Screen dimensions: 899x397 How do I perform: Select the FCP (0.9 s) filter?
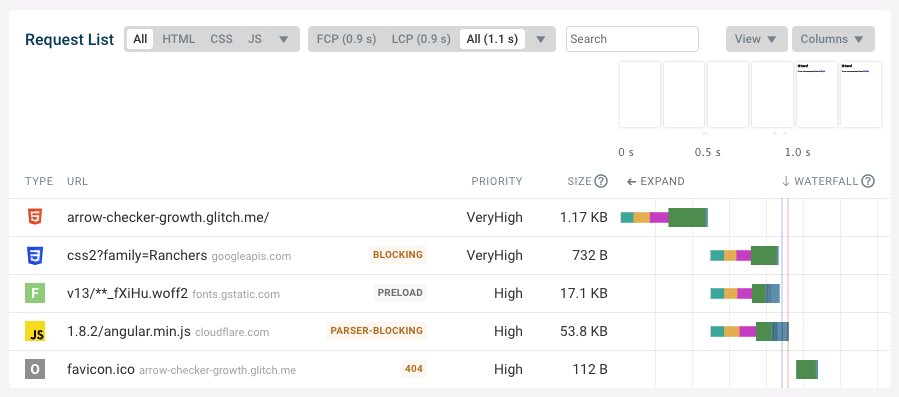346,39
